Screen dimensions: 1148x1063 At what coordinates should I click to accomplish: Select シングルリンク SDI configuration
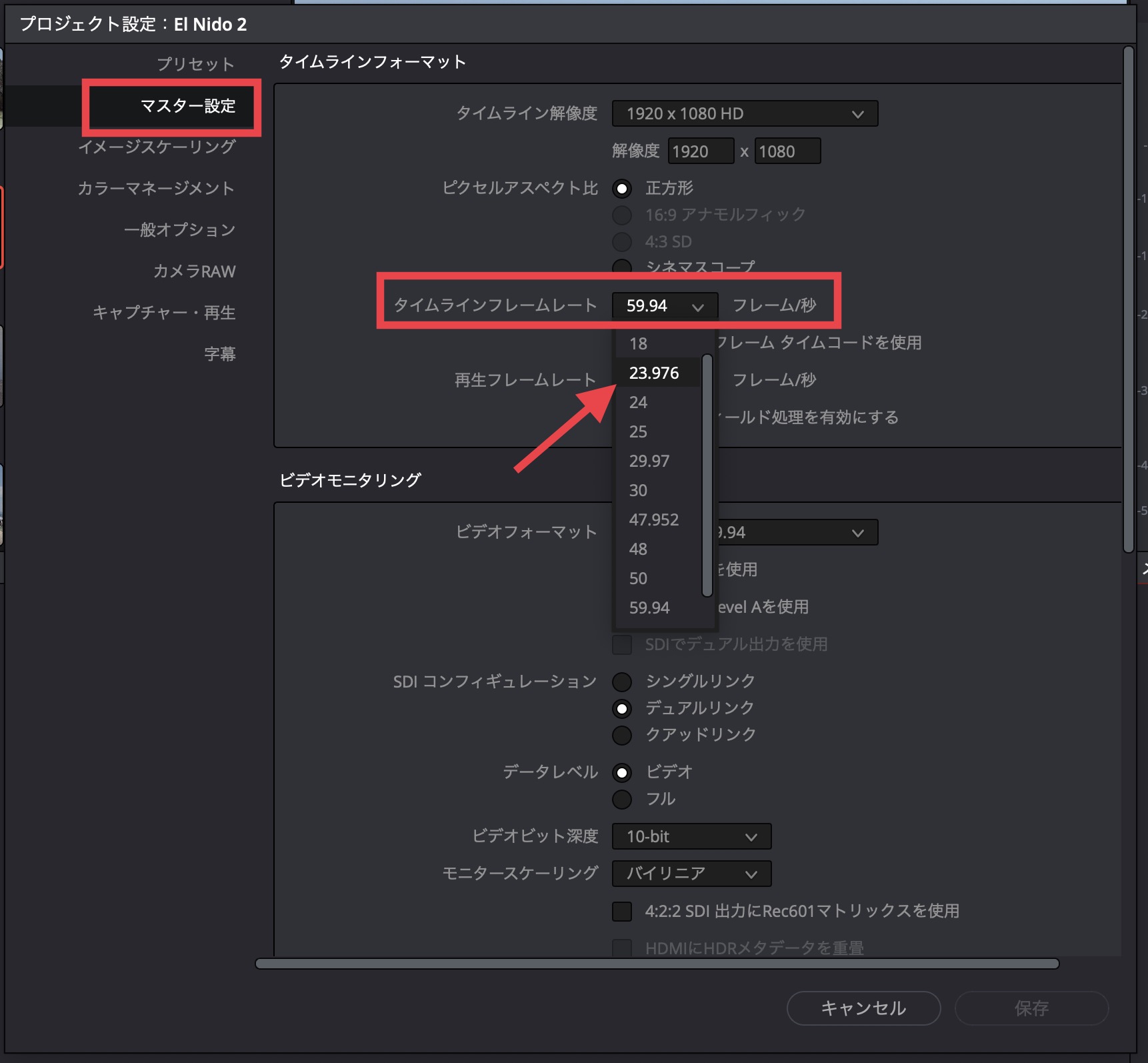pyautogui.click(x=622, y=682)
